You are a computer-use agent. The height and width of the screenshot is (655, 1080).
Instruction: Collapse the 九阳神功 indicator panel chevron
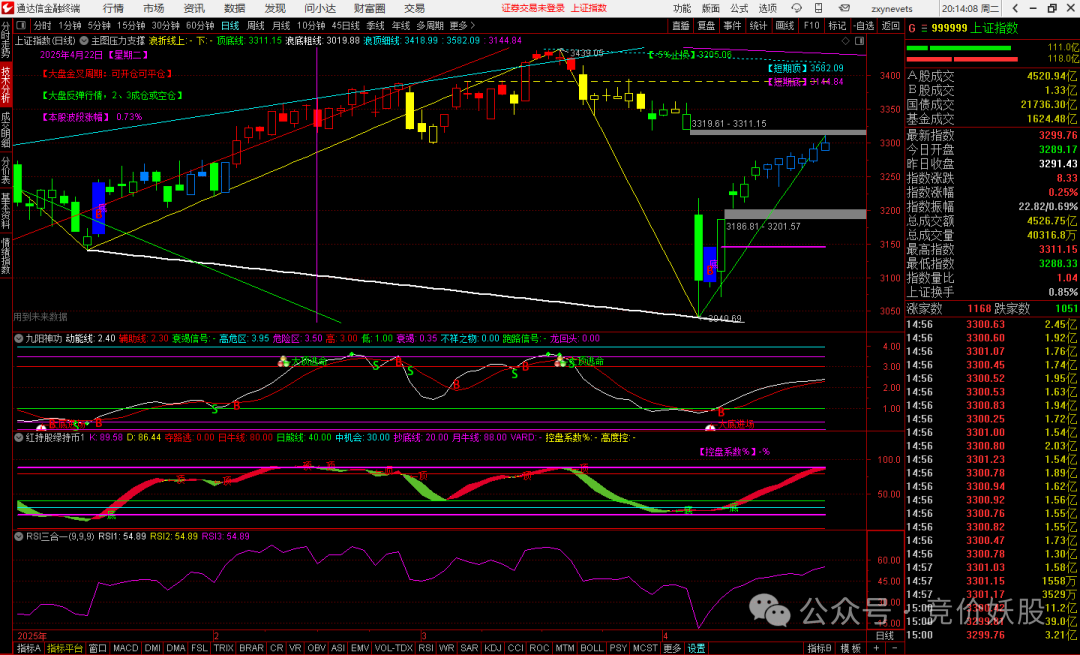(20, 339)
